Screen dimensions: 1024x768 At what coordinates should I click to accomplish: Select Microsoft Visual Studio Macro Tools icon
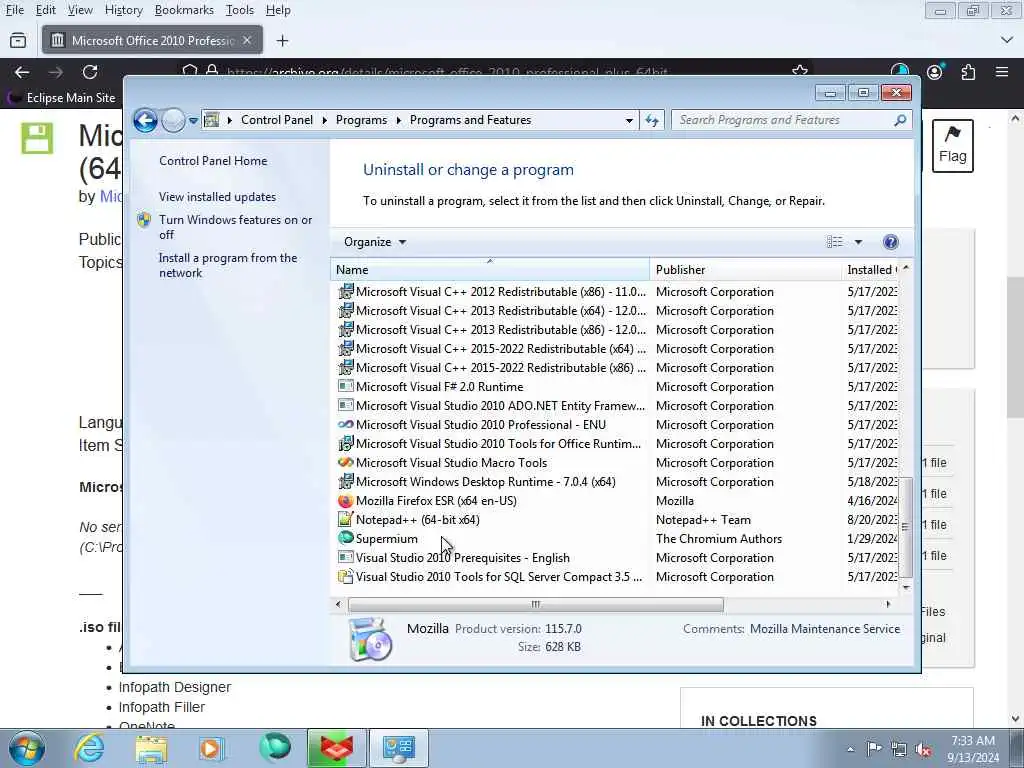point(345,462)
